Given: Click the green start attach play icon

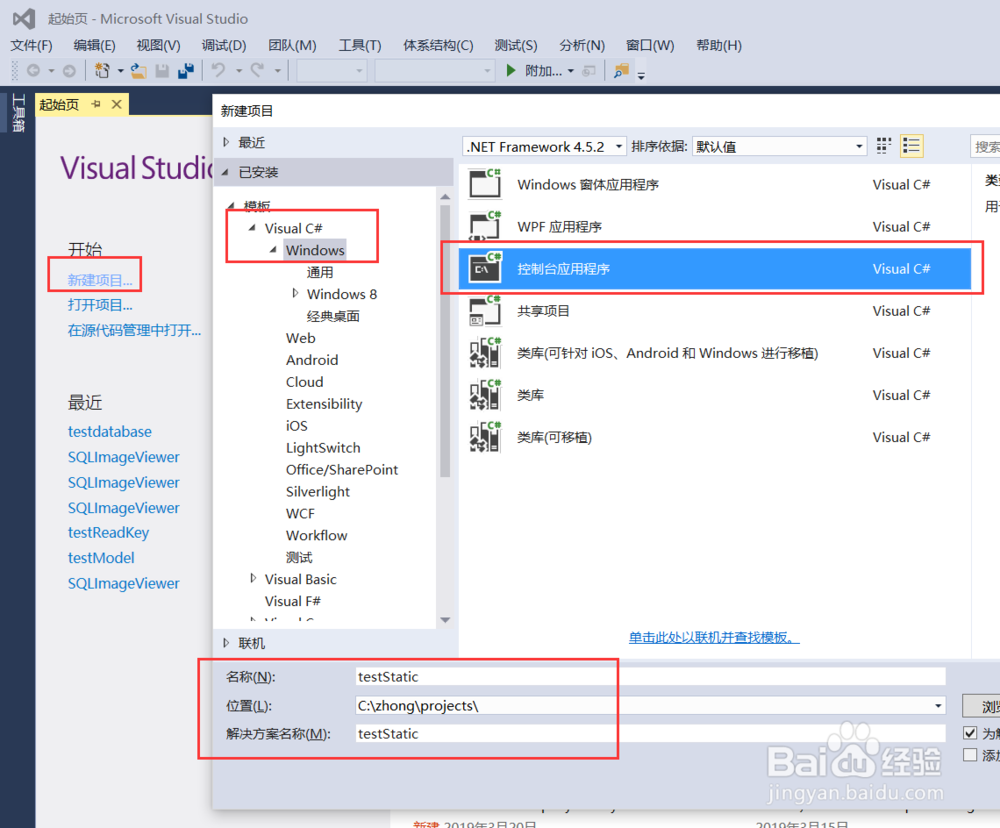Looking at the screenshot, I should coord(510,70).
